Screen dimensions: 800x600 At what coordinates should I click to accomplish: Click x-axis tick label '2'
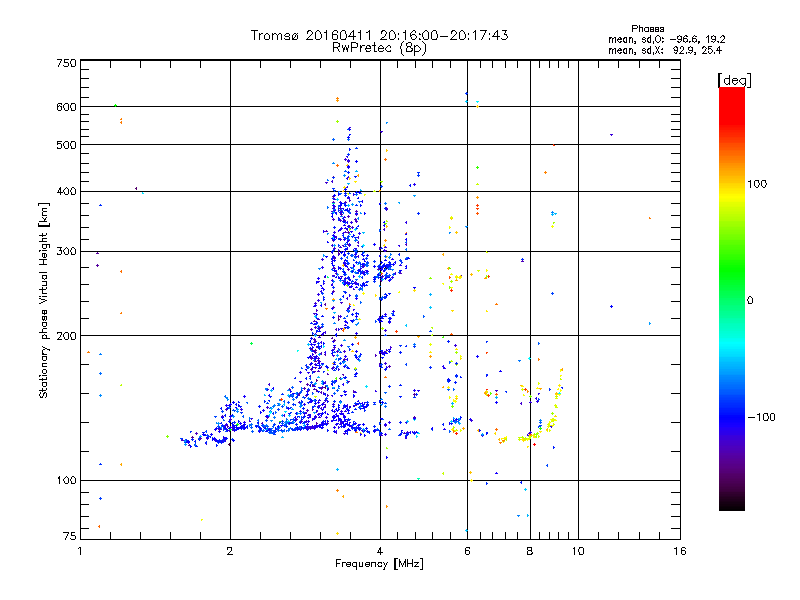click(230, 551)
